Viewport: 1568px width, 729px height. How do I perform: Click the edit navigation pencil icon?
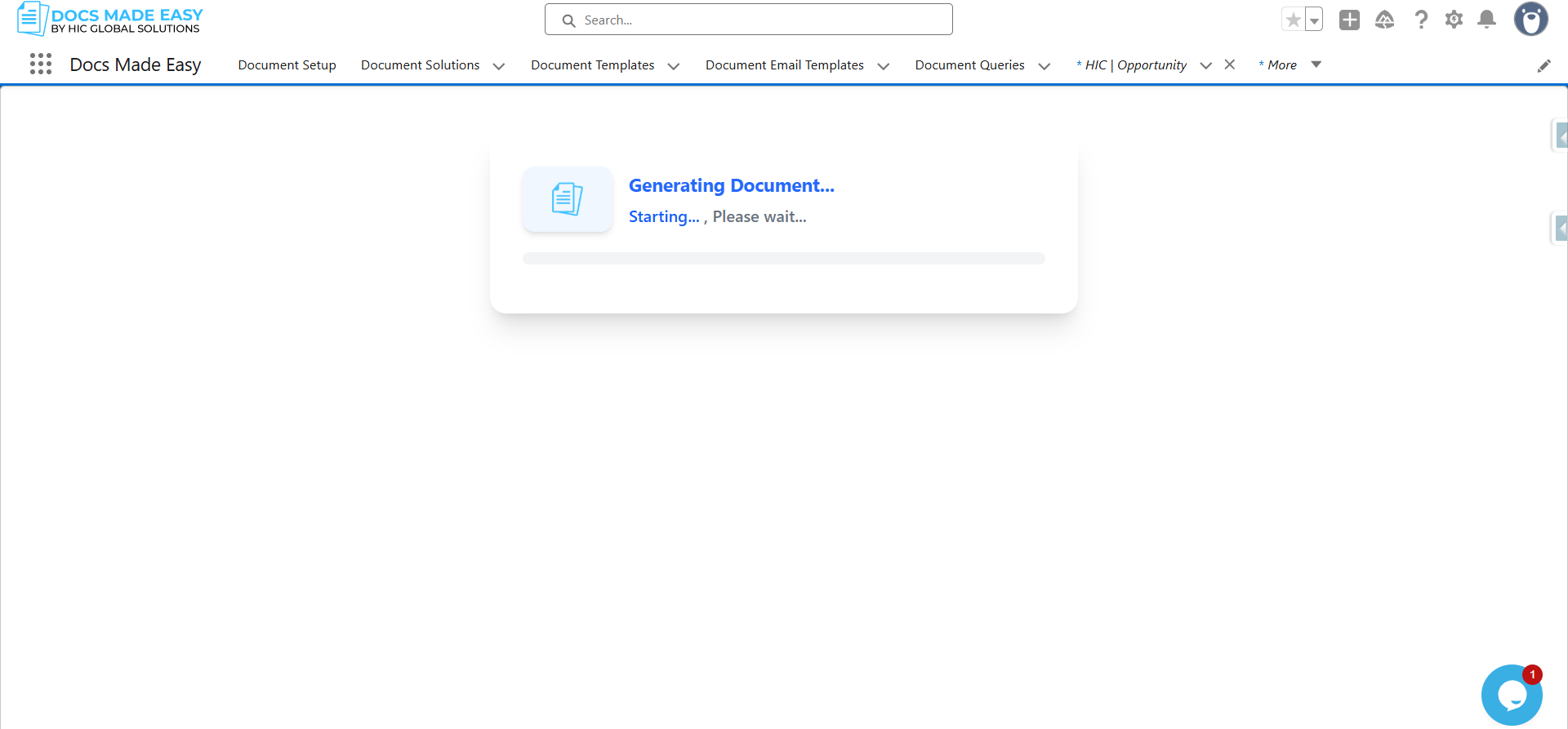[1543, 66]
